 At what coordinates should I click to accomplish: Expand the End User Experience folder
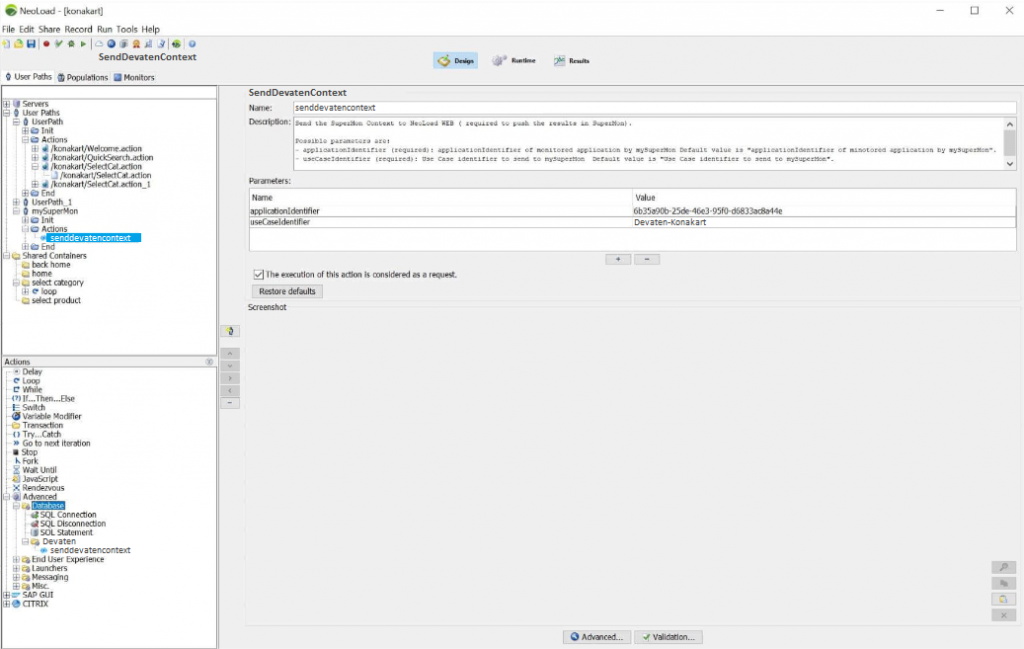tap(16, 560)
